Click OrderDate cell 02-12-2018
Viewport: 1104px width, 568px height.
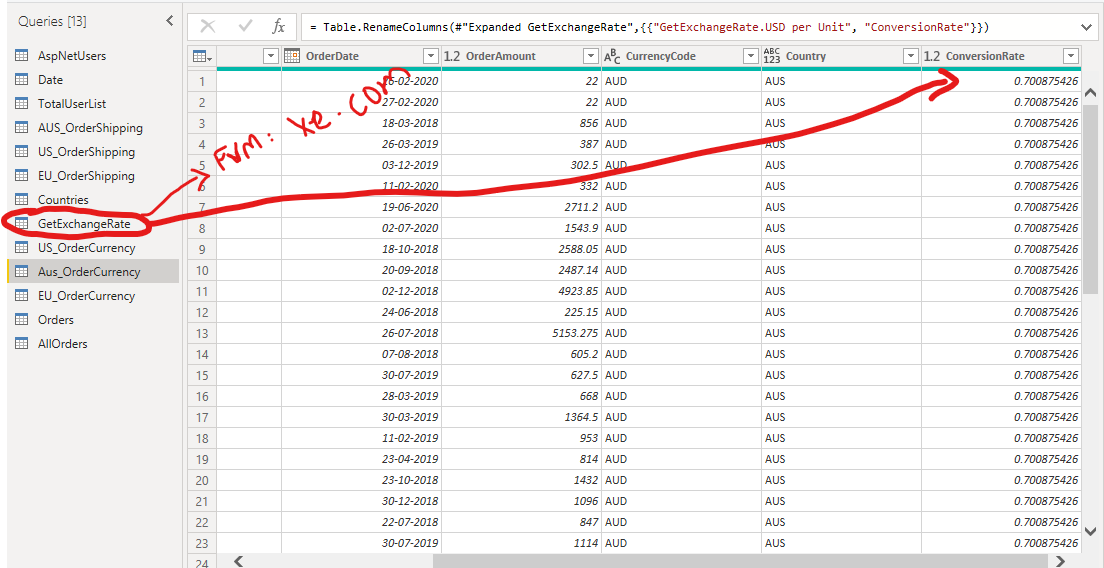361,291
